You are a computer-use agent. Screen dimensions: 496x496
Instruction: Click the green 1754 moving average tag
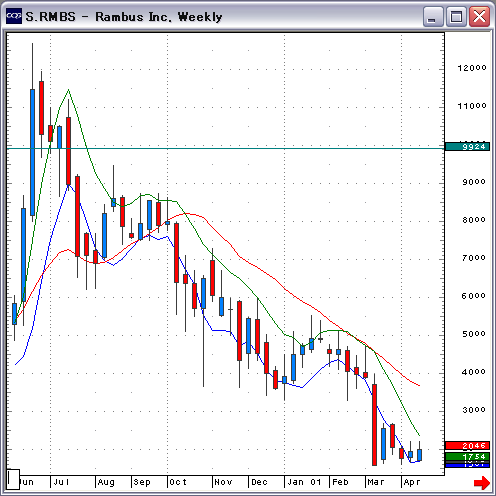467,456
